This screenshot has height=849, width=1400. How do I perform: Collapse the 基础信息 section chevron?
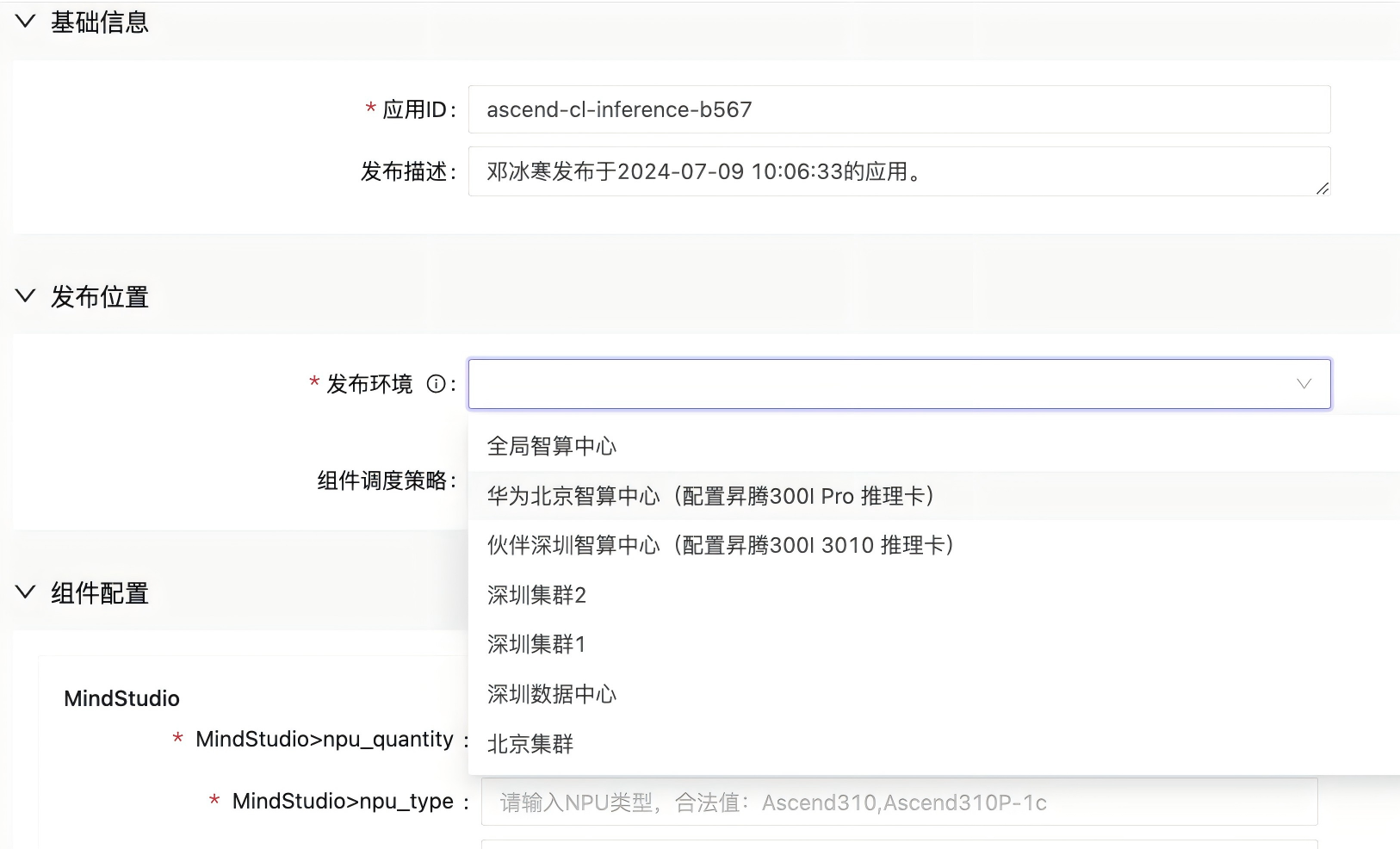[x=26, y=22]
